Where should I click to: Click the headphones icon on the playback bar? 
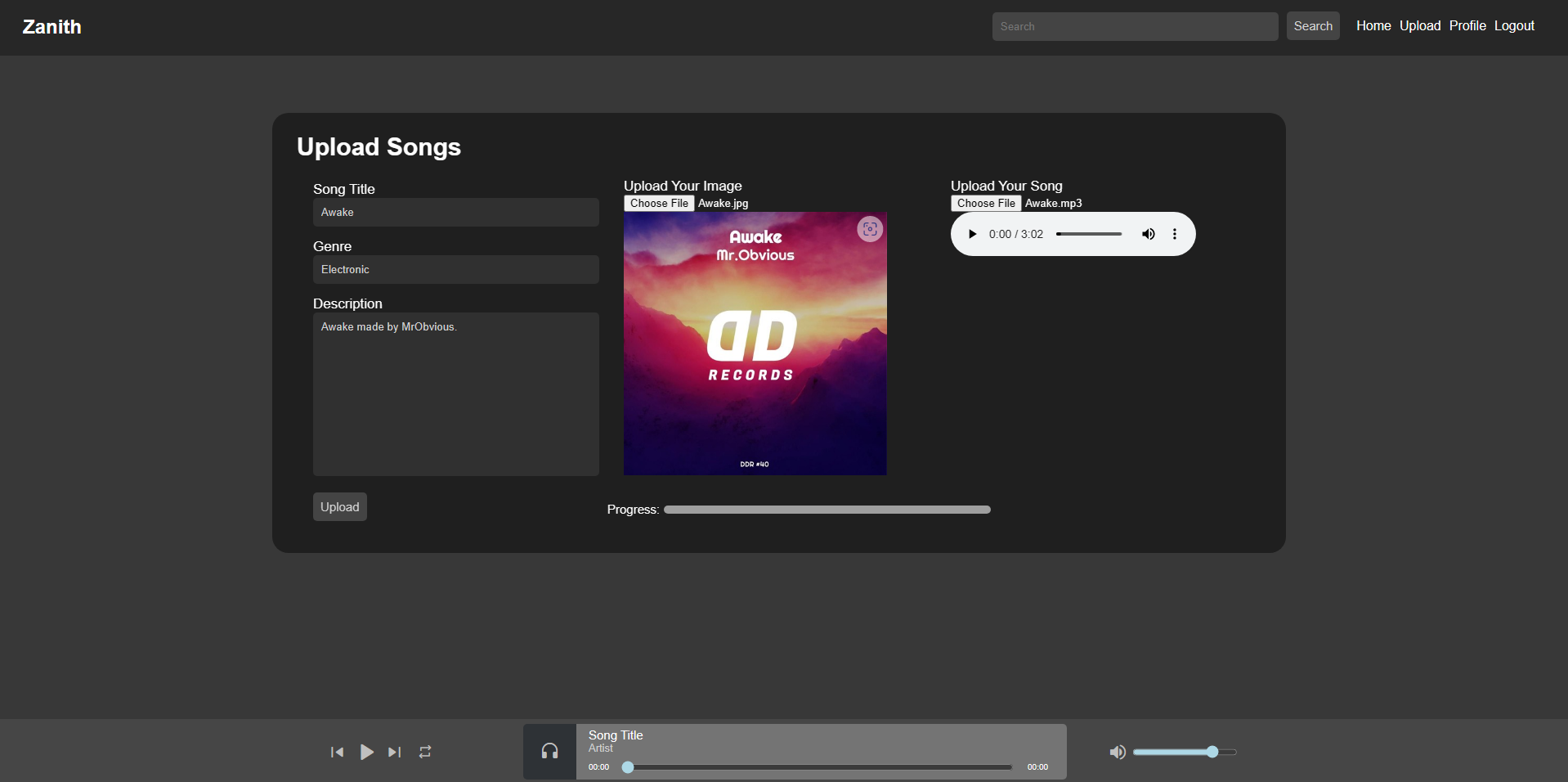click(x=549, y=751)
